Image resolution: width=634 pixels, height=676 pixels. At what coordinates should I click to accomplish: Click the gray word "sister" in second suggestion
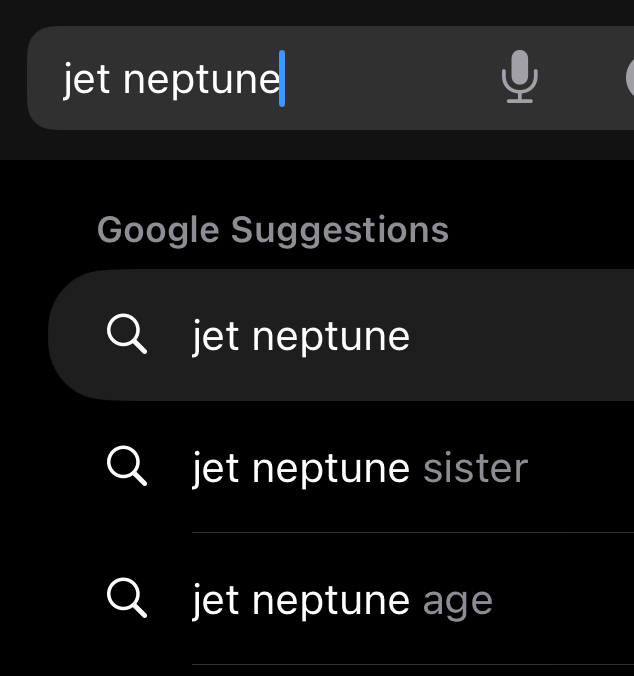pyautogui.click(x=475, y=468)
